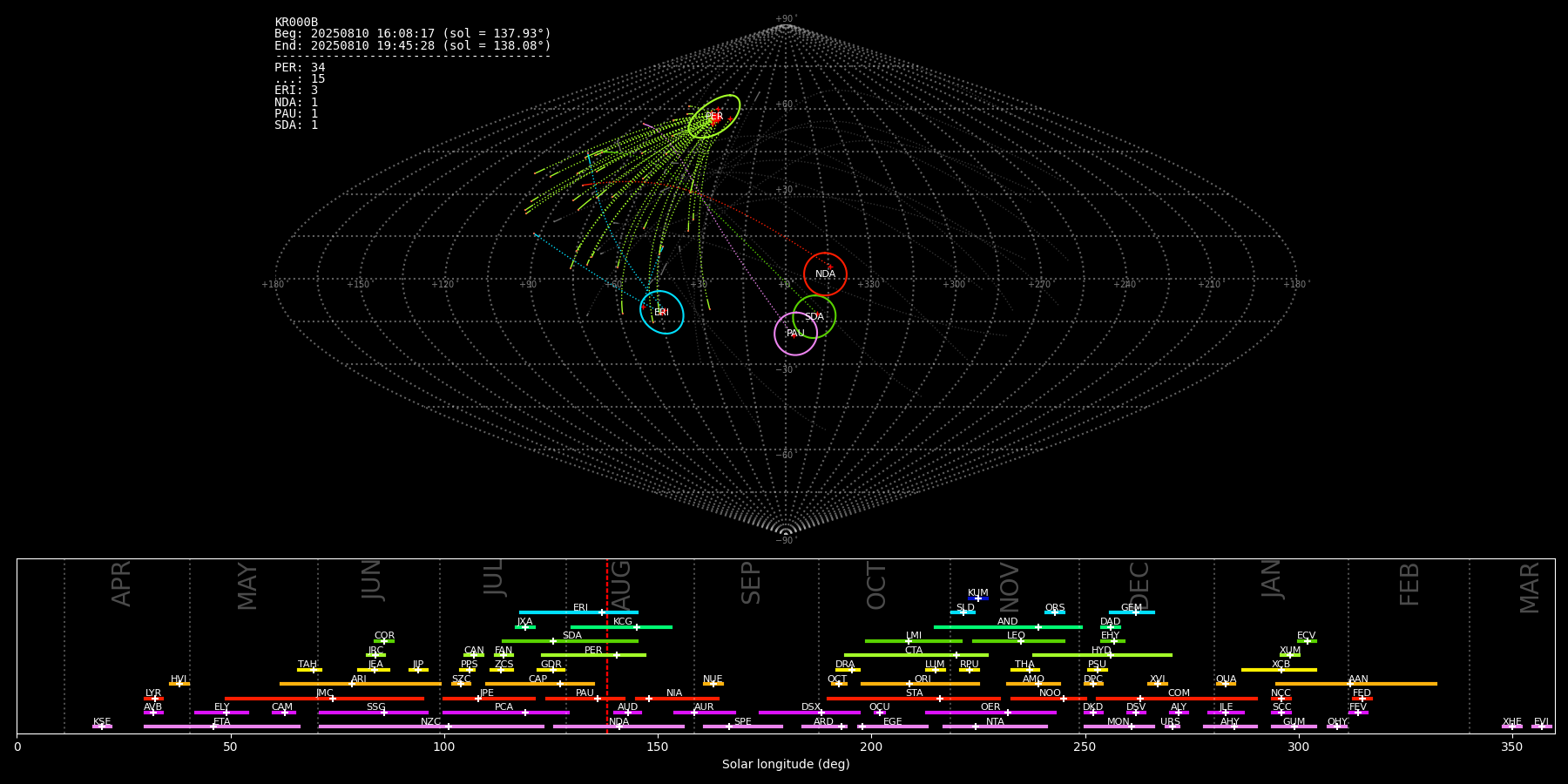Select the dark blue KUM bar in timeline
Viewport: 1568px width, 784px height.
pos(978,598)
